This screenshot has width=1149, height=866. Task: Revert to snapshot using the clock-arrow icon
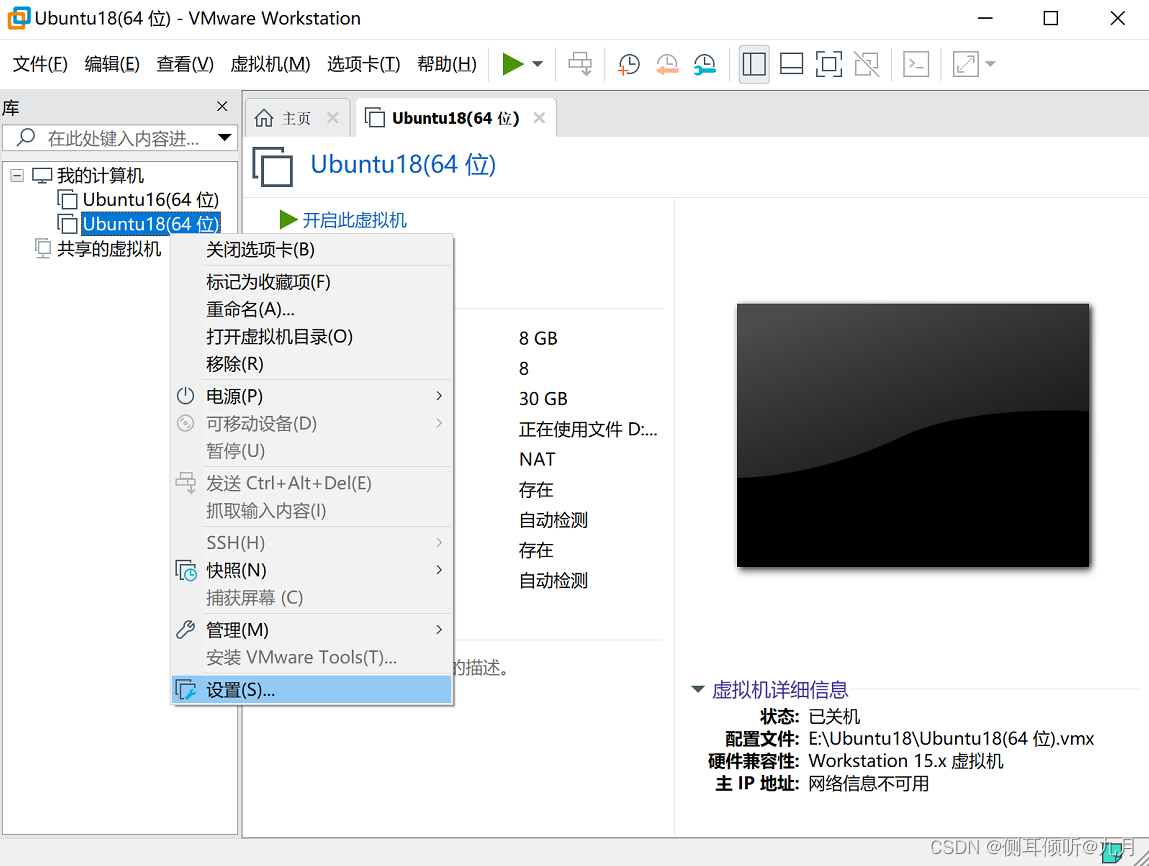click(666, 64)
